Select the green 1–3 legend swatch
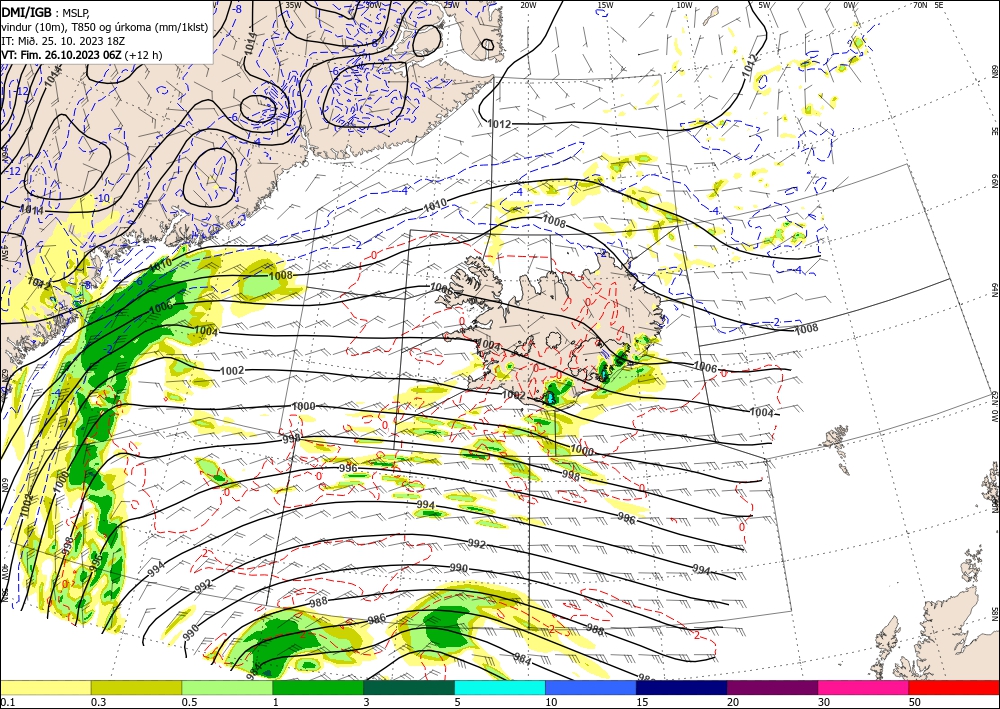Image resolution: width=1000 pixels, height=709 pixels. point(318,687)
